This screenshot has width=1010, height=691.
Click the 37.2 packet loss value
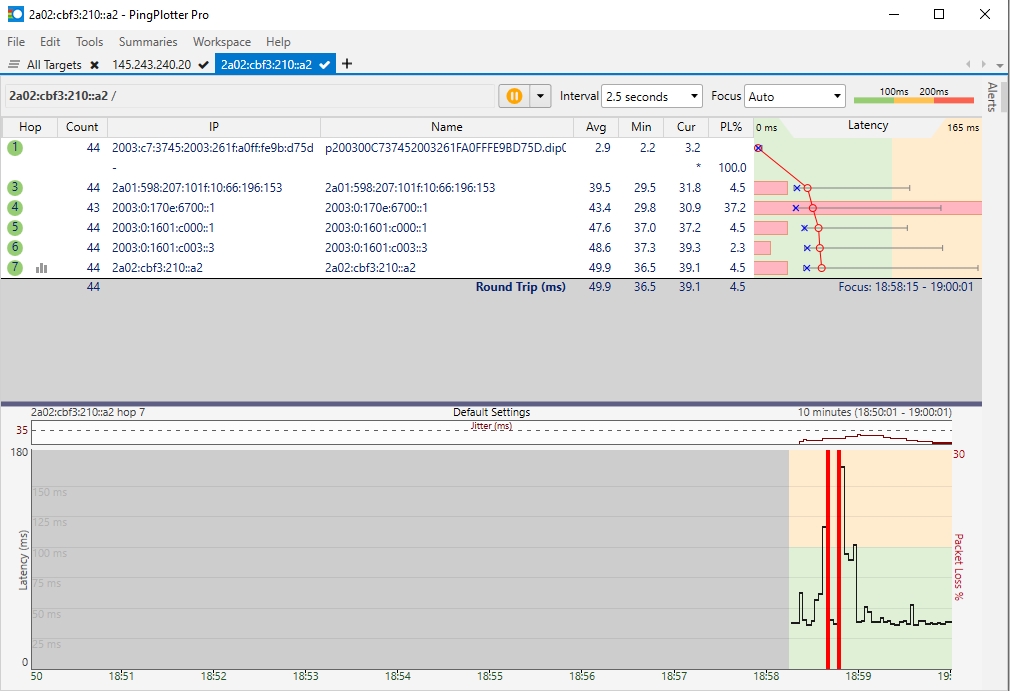click(x=735, y=207)
